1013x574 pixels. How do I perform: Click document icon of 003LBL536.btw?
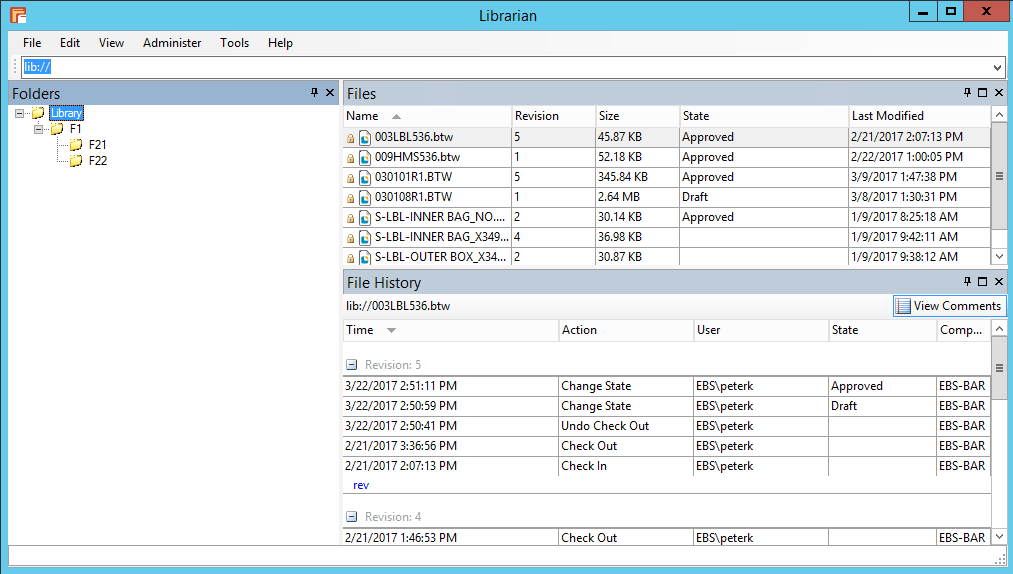click(365, 138)
